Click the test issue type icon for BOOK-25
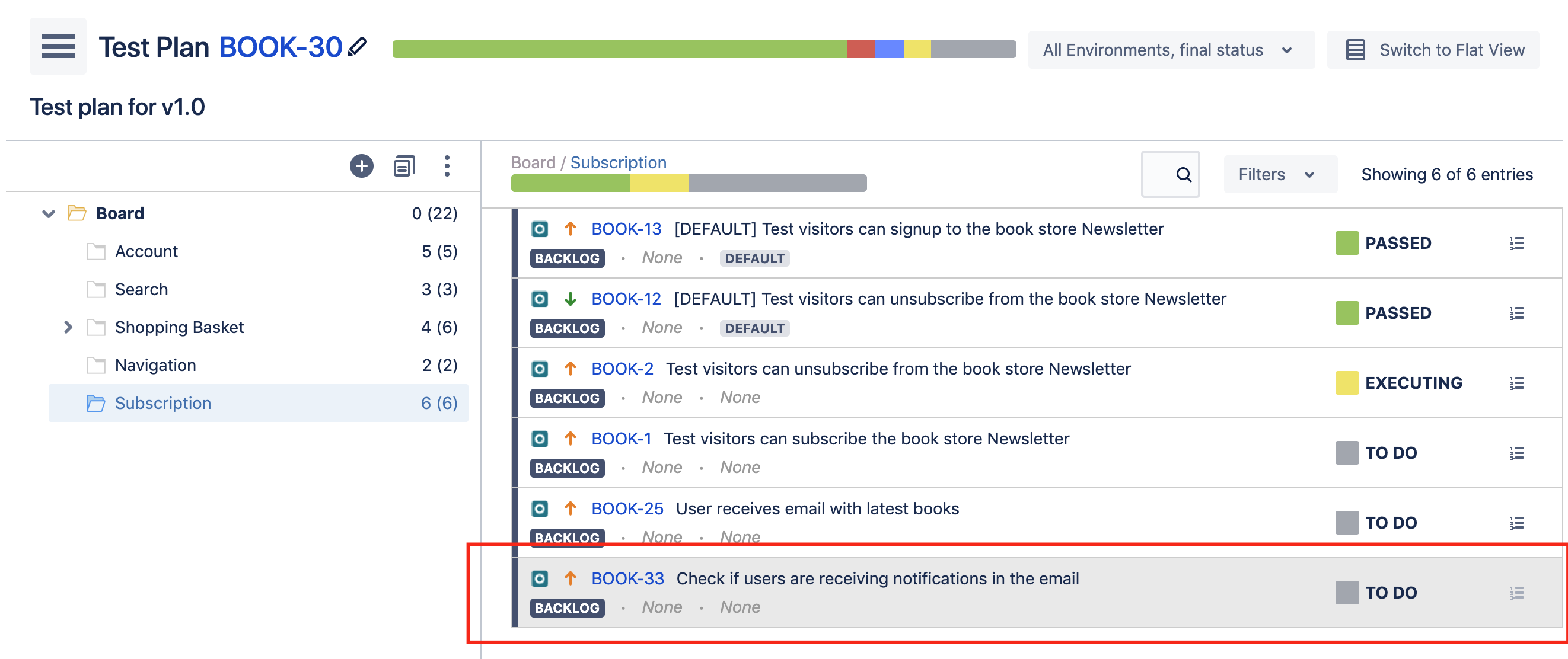 point(539,508)
